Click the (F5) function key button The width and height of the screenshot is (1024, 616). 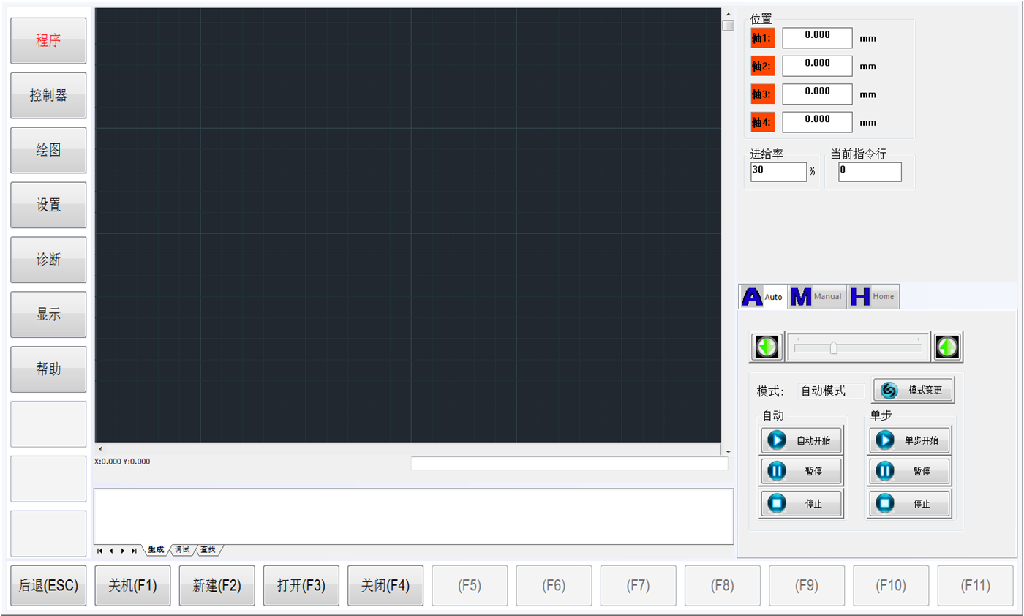pos(470,585)
